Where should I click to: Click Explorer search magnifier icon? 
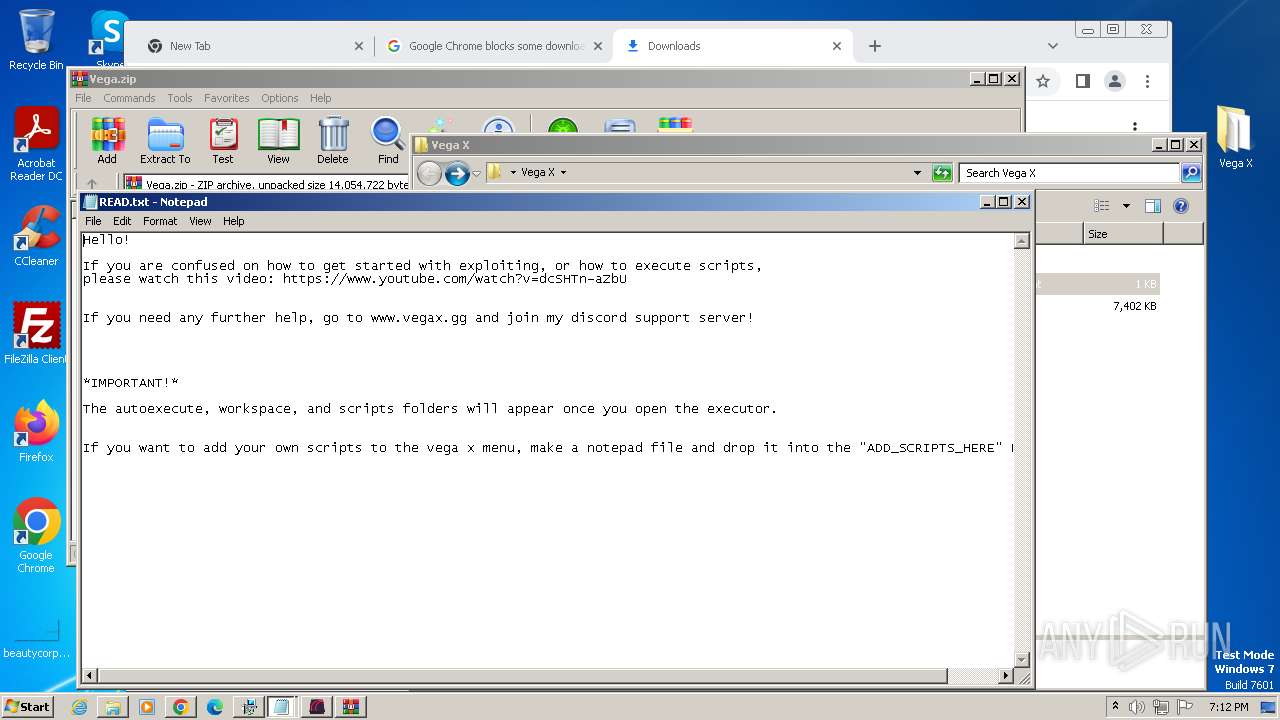[1191, 173]
